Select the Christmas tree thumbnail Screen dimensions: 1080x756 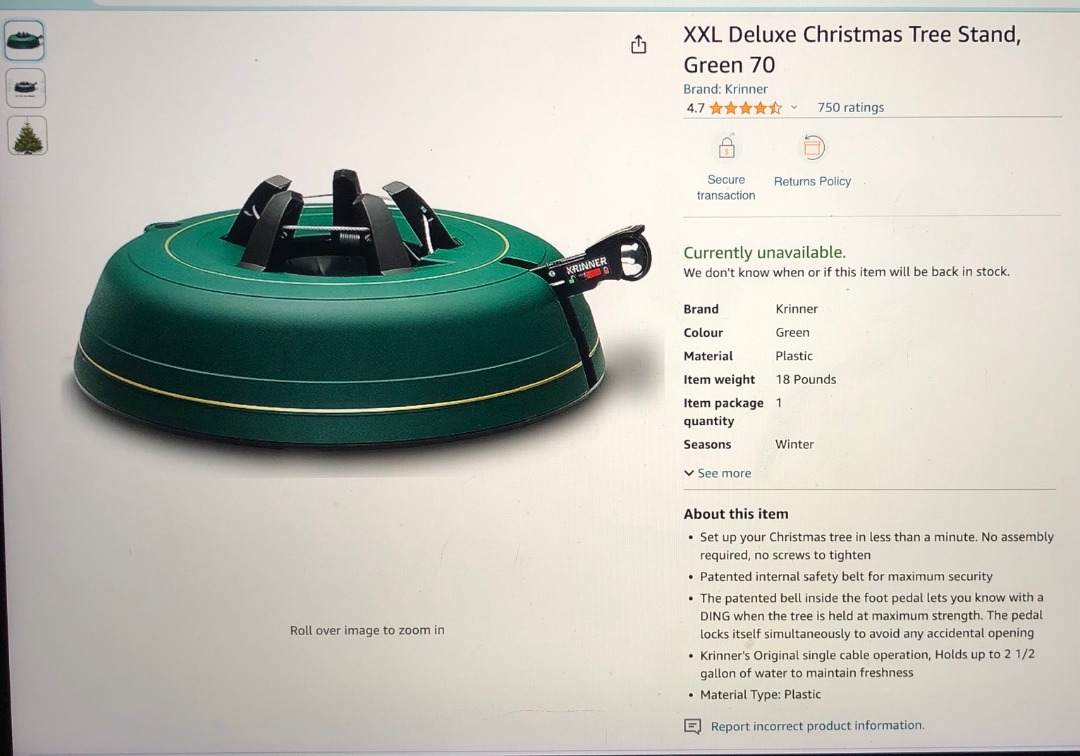(28, 136)
